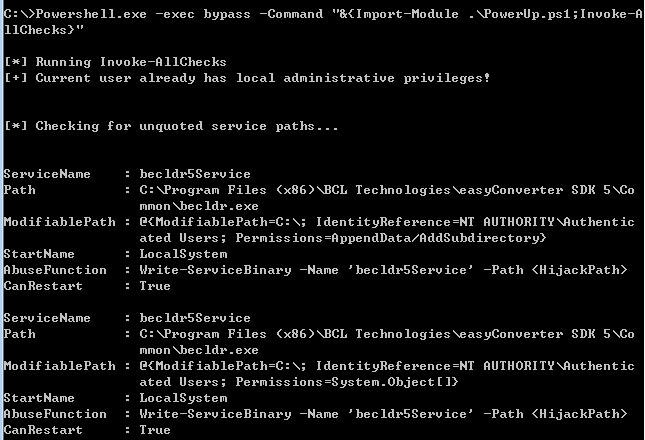Screen dimensions: 645x440
Task: Click the first CanRestart True value
Action: click(155, 286)
